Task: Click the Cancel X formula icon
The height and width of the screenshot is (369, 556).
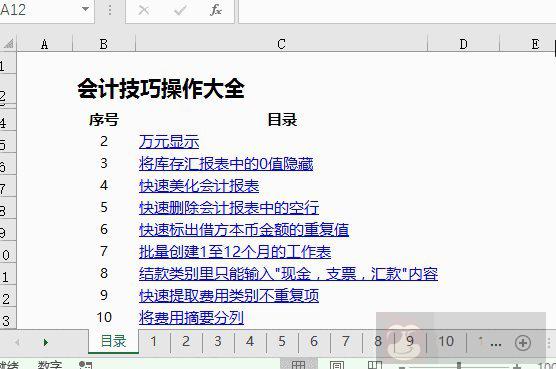Action: pyautogui.click(x=144, y=10)
